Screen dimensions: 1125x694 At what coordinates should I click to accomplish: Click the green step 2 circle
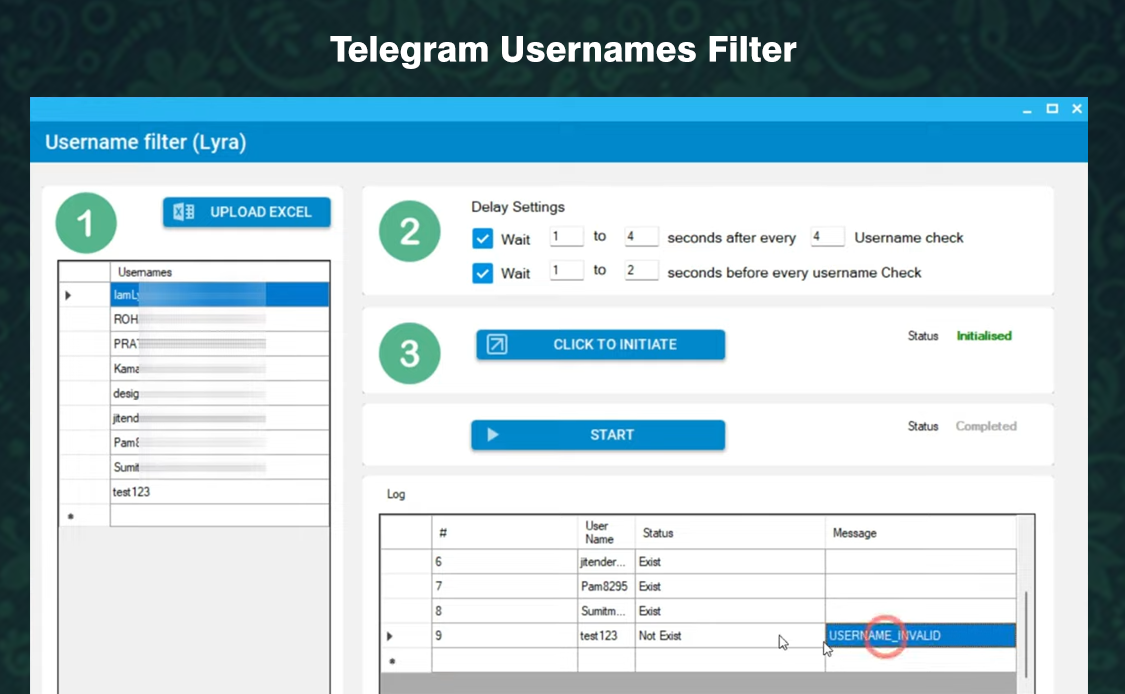pyautogui.click(x=409, y=232)
